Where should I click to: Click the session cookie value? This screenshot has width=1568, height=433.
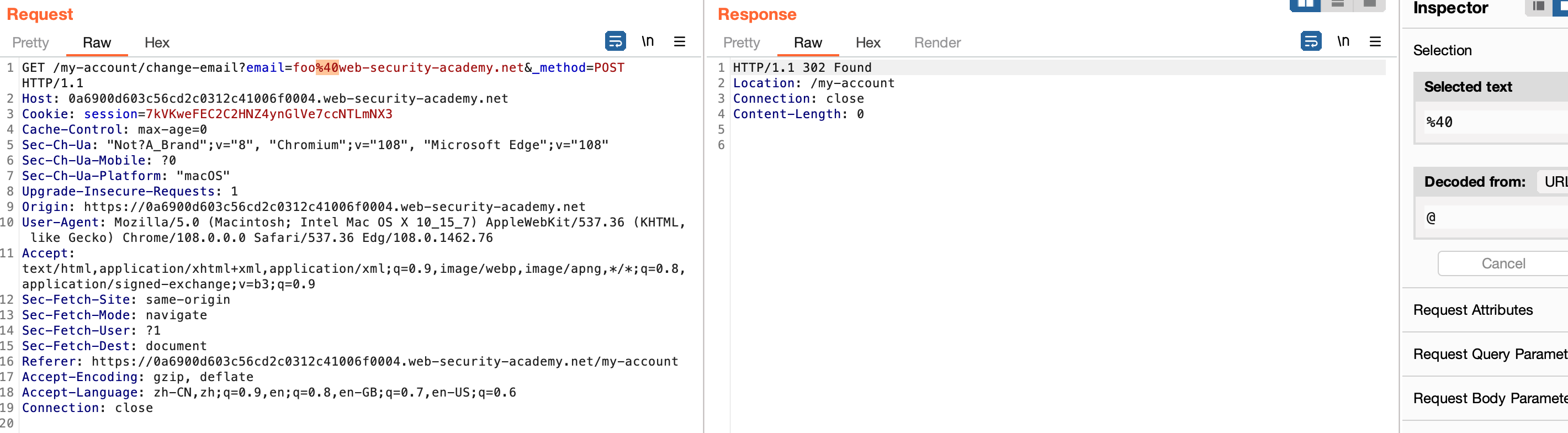(269, 114)
